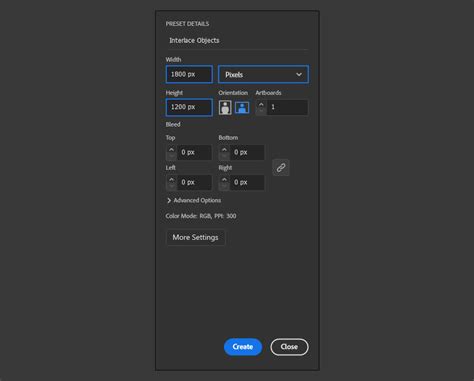Click the Artboards number field
Screen dimensions: 474x381
point(287,107)
